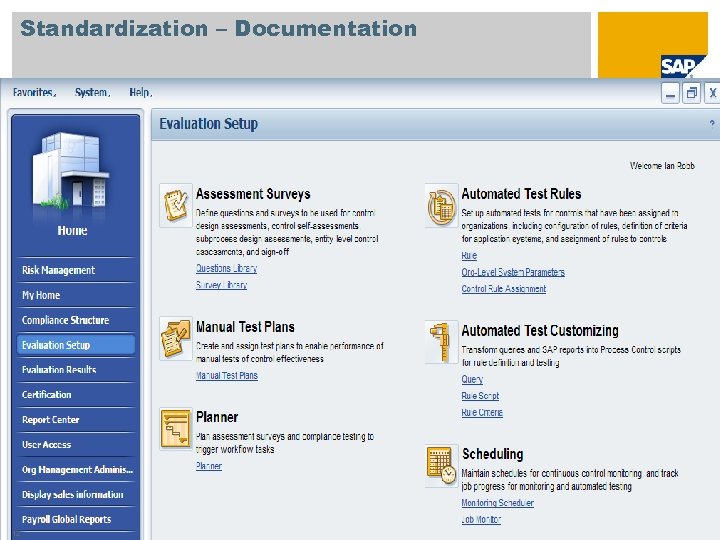Open the Rule Script link
The width and height of the screenshot is (720, 540).
pyautogui.click(x=480, y=396)
